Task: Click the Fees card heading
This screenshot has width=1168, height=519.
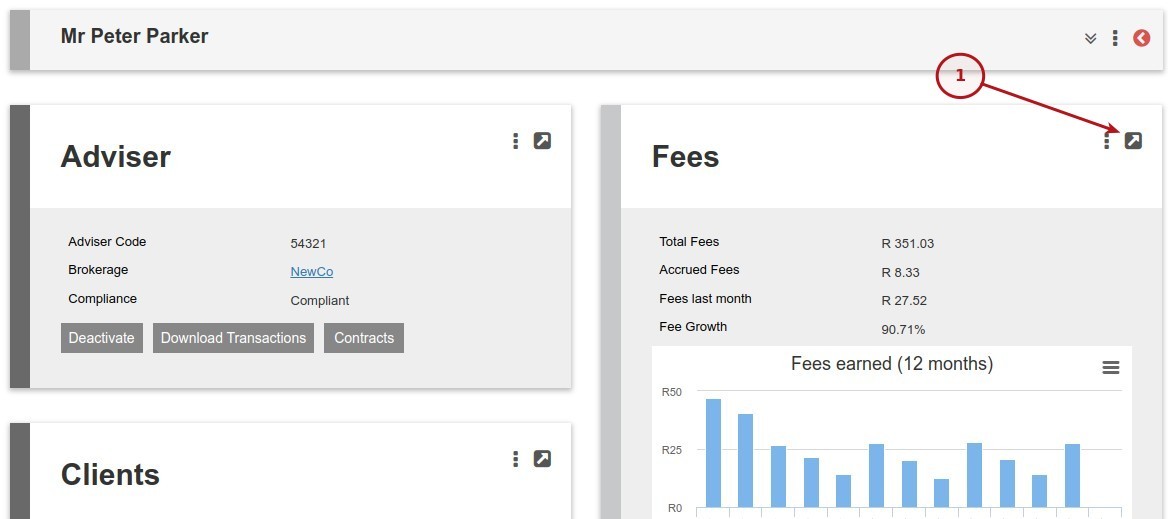Action: tap(685, 157)
